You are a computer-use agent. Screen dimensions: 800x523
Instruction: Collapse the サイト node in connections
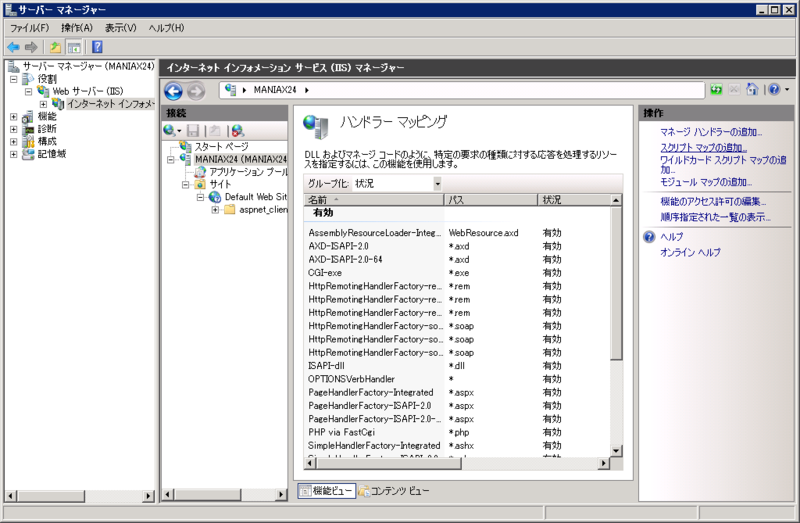[186, 185]
